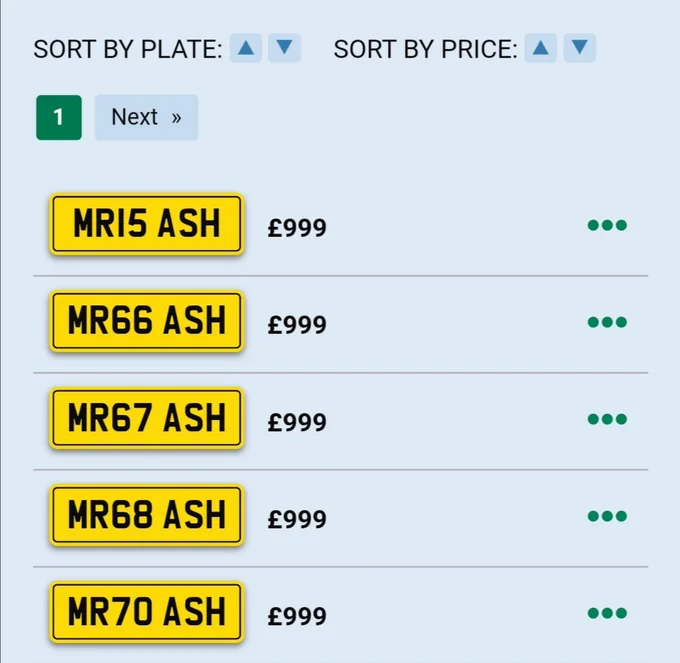Open options dots for MR70 ASH
680x663 pixels.
click(x=607, y=613)
